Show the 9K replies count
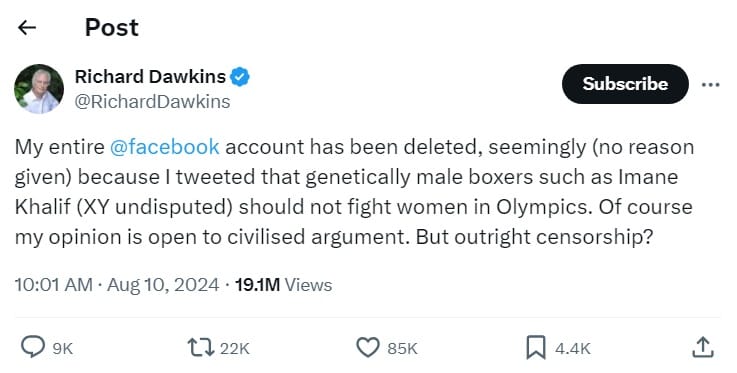 pos(63,349)
